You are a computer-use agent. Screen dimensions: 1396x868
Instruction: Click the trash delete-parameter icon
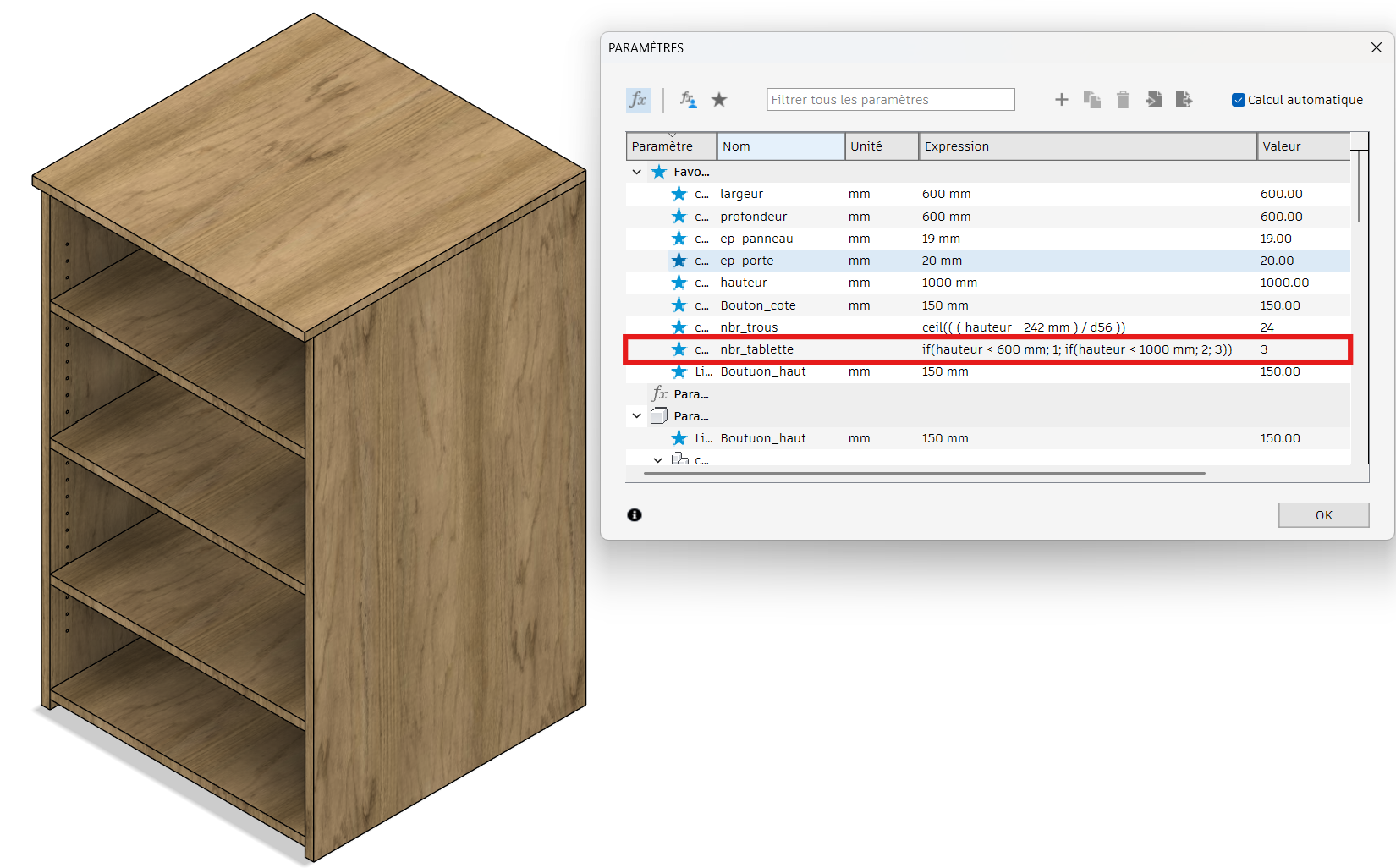click(1123, 100)
